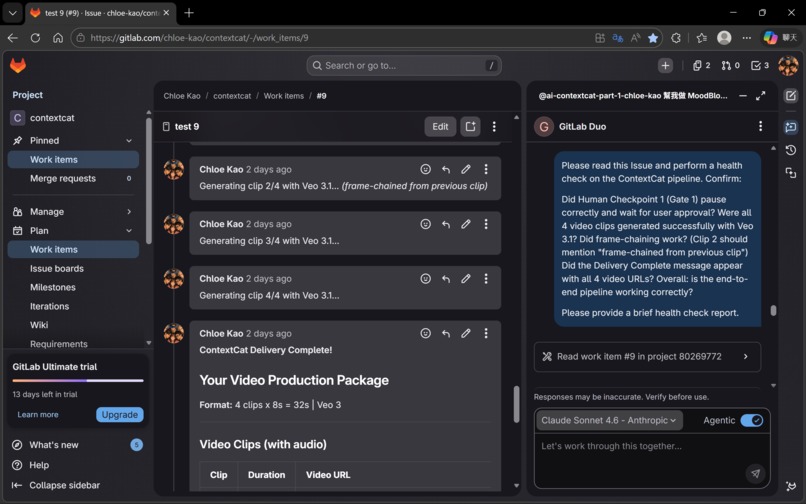This screenshot has width=806, height=504.
Task: Start new Duo chat from side rail
Action: pyautogui.click(x=791, y=96)
